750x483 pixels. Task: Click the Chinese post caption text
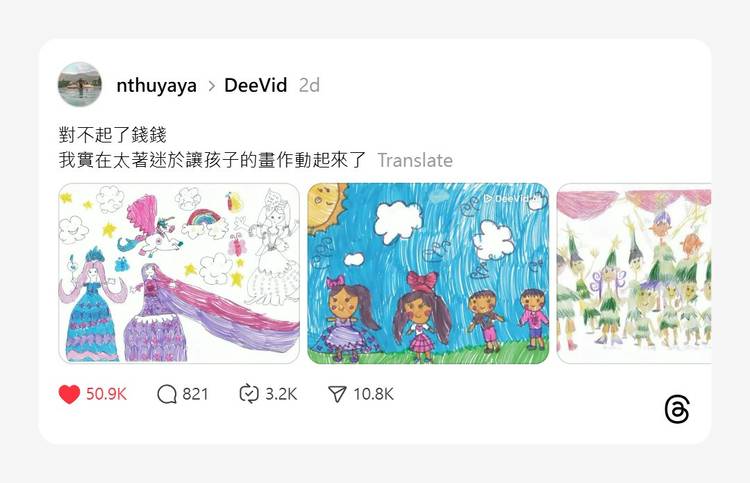pos(212,147)
